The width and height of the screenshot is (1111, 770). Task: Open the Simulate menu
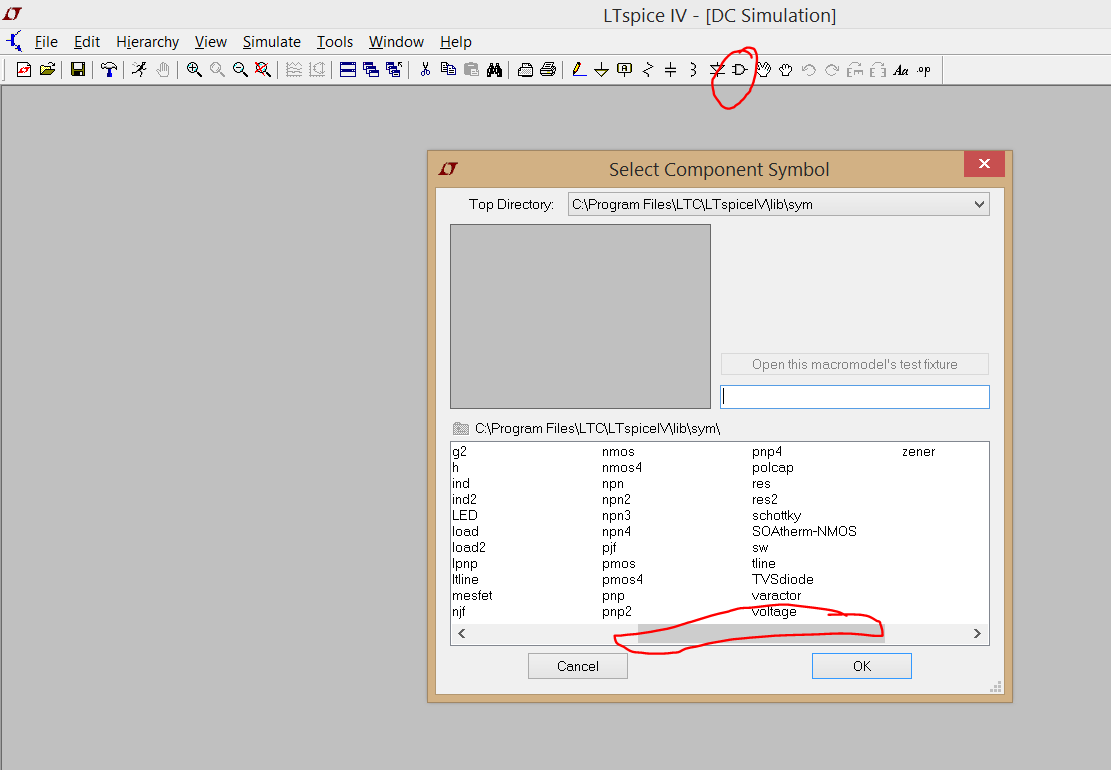(x=271, y=42)
